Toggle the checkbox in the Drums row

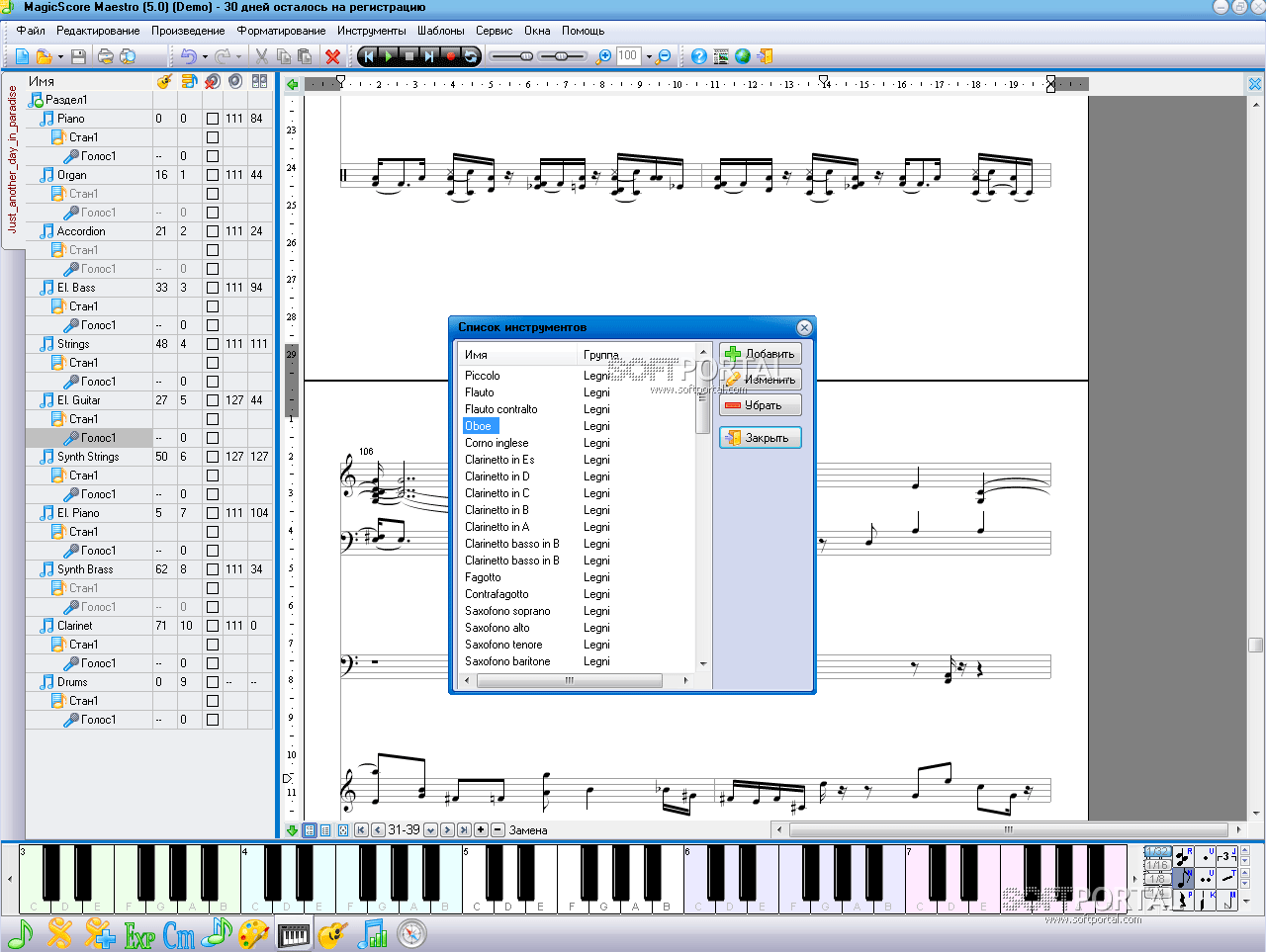click(x=213, y=682)
